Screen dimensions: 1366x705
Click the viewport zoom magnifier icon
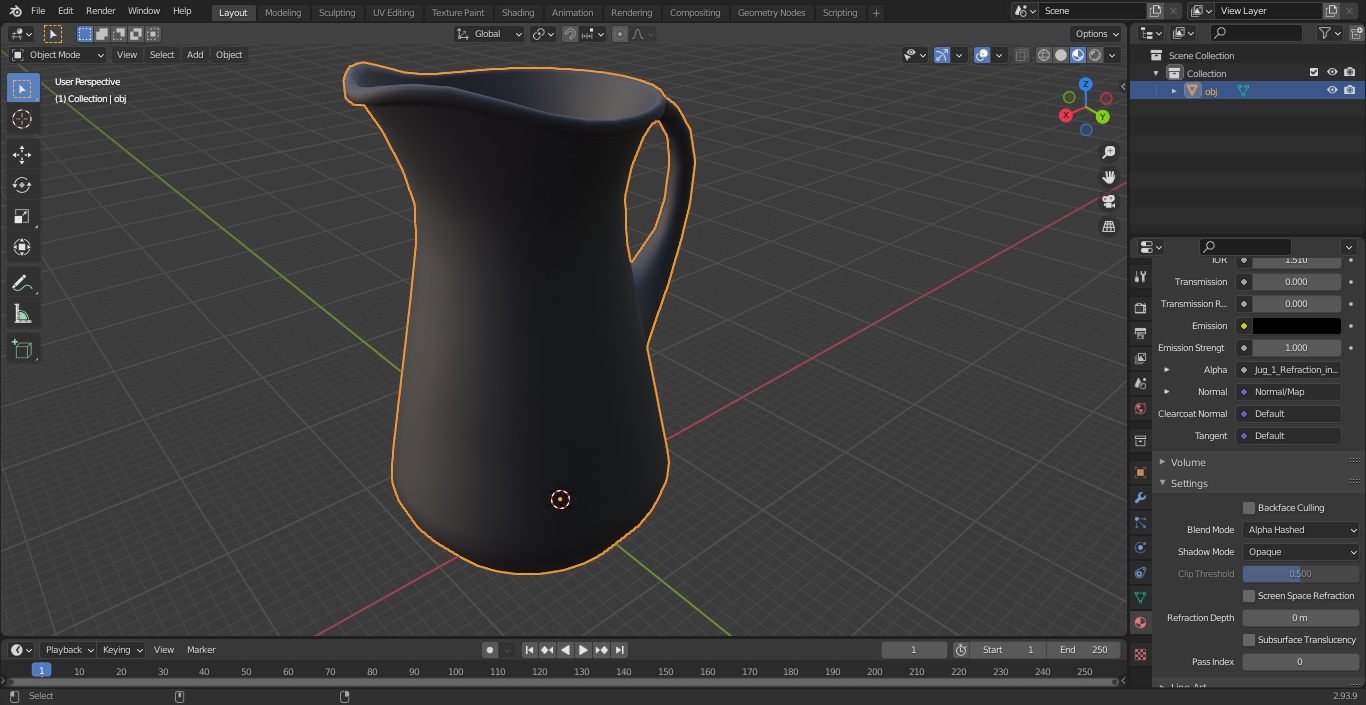(1108, 152)
